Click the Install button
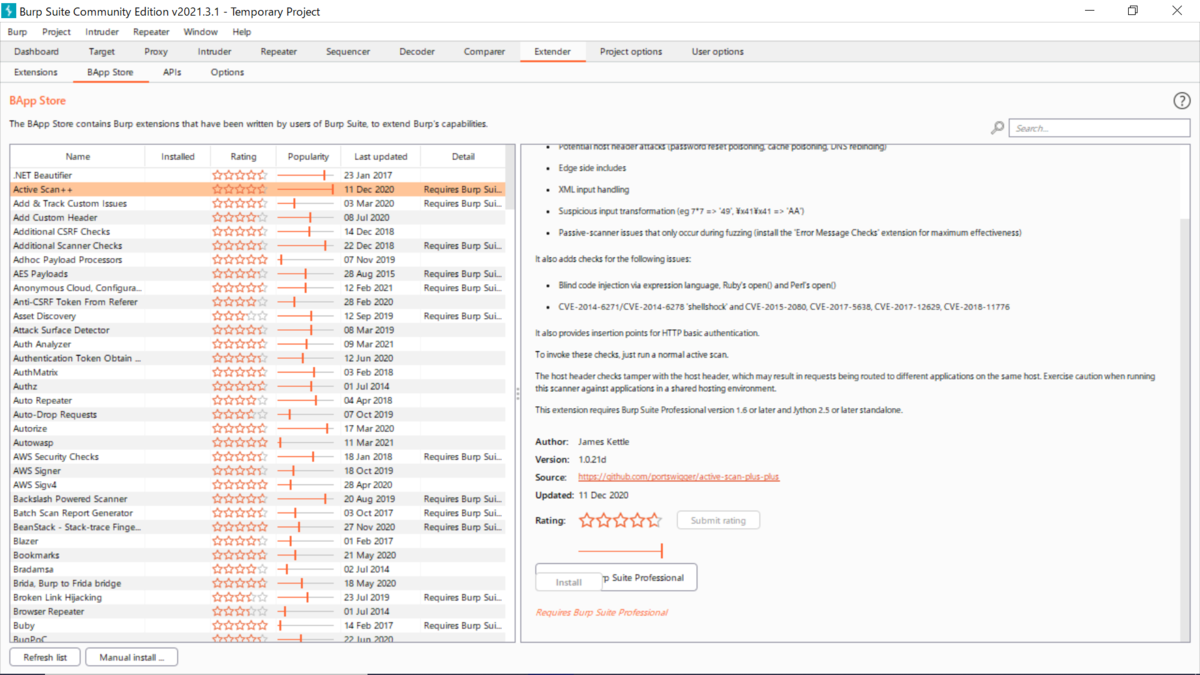The image size is (1200, 675). [569, 582]
